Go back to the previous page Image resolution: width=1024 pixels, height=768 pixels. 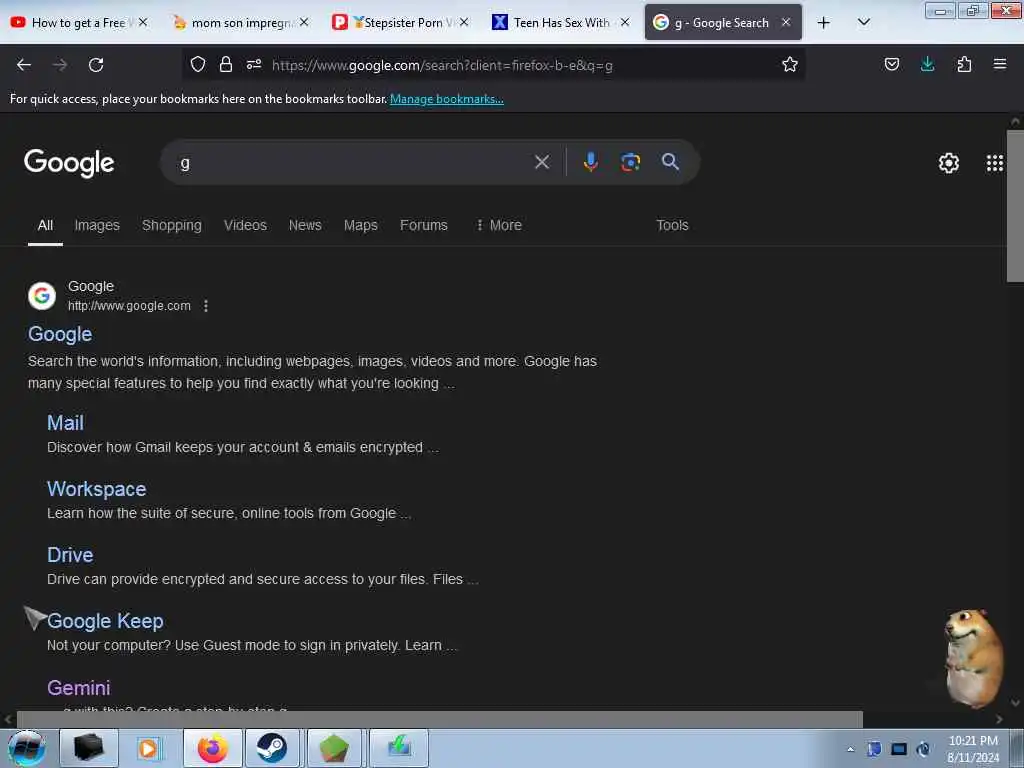pos(24,65)
